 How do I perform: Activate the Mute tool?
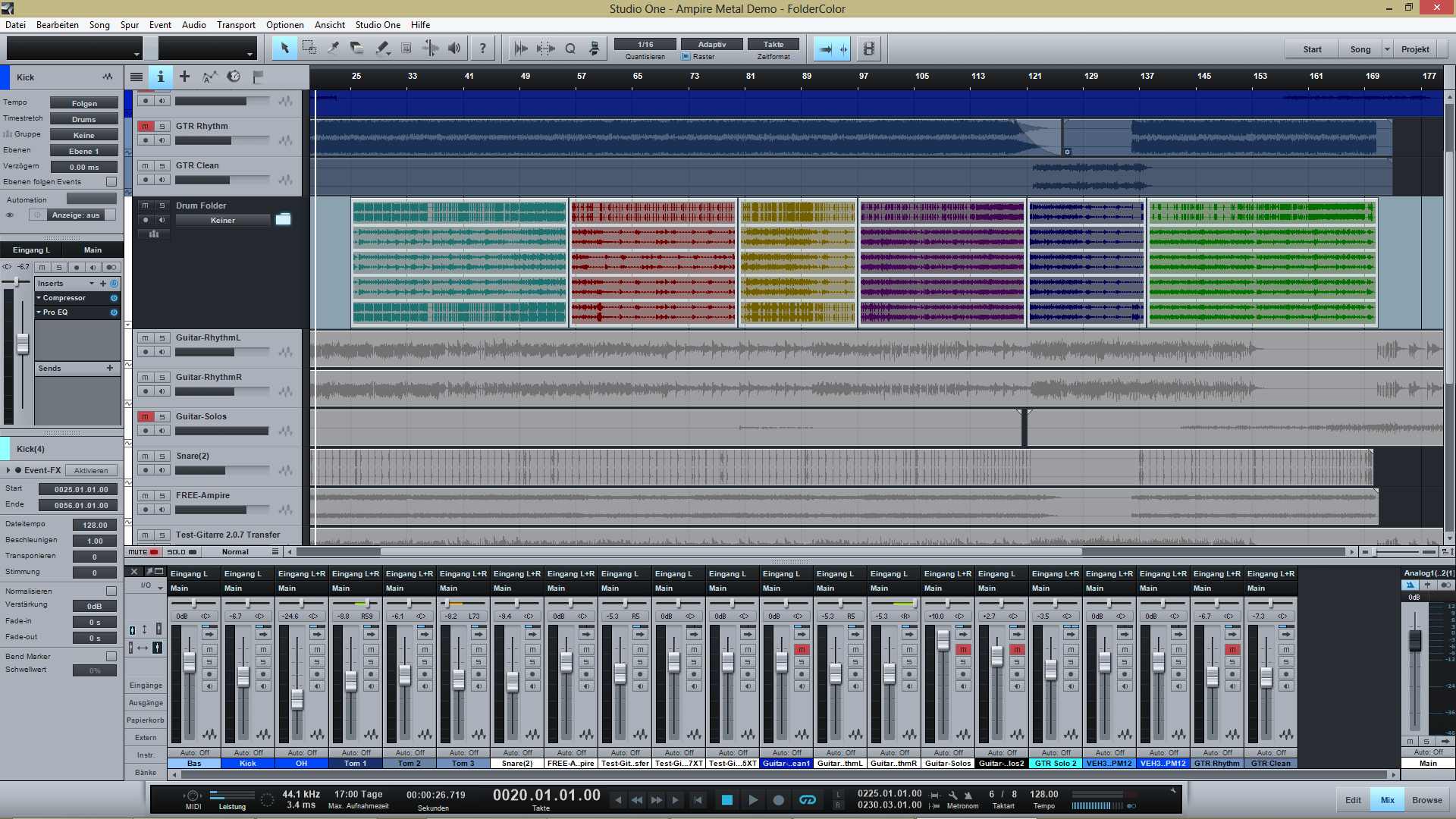pos(406,49)
